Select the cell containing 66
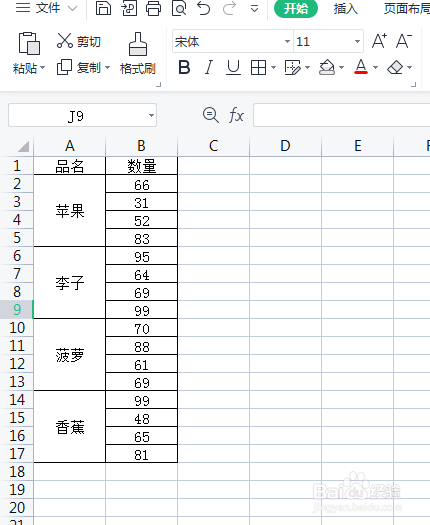The height and width of the screenshot is (525, 430). 141,184
